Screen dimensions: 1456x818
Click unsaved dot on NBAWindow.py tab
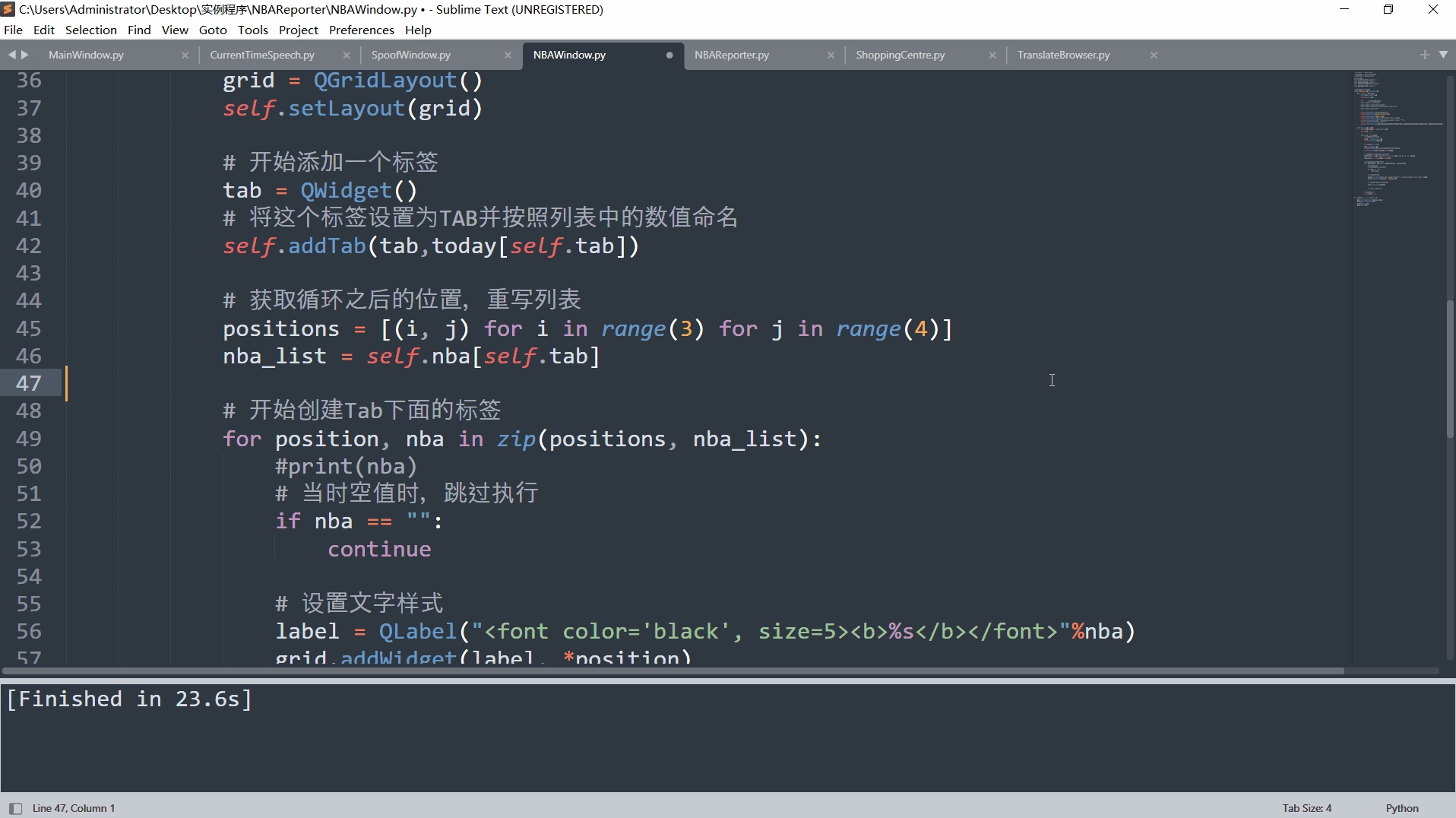[x=669, y=55]
